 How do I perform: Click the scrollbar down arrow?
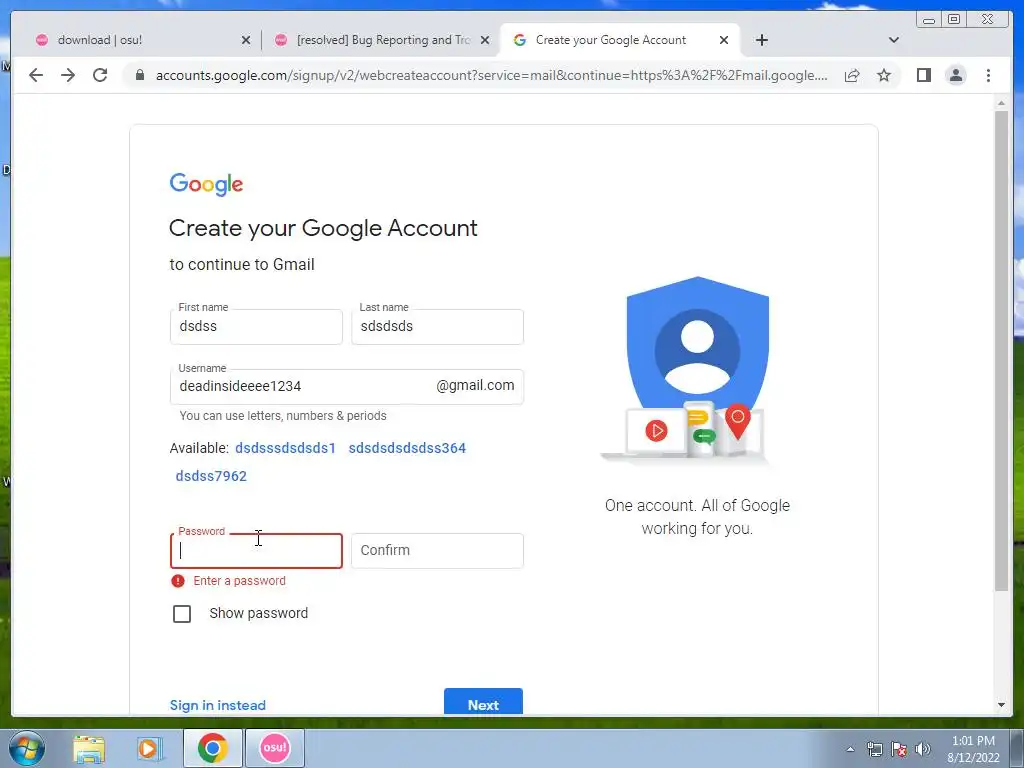pos(1001,705)
